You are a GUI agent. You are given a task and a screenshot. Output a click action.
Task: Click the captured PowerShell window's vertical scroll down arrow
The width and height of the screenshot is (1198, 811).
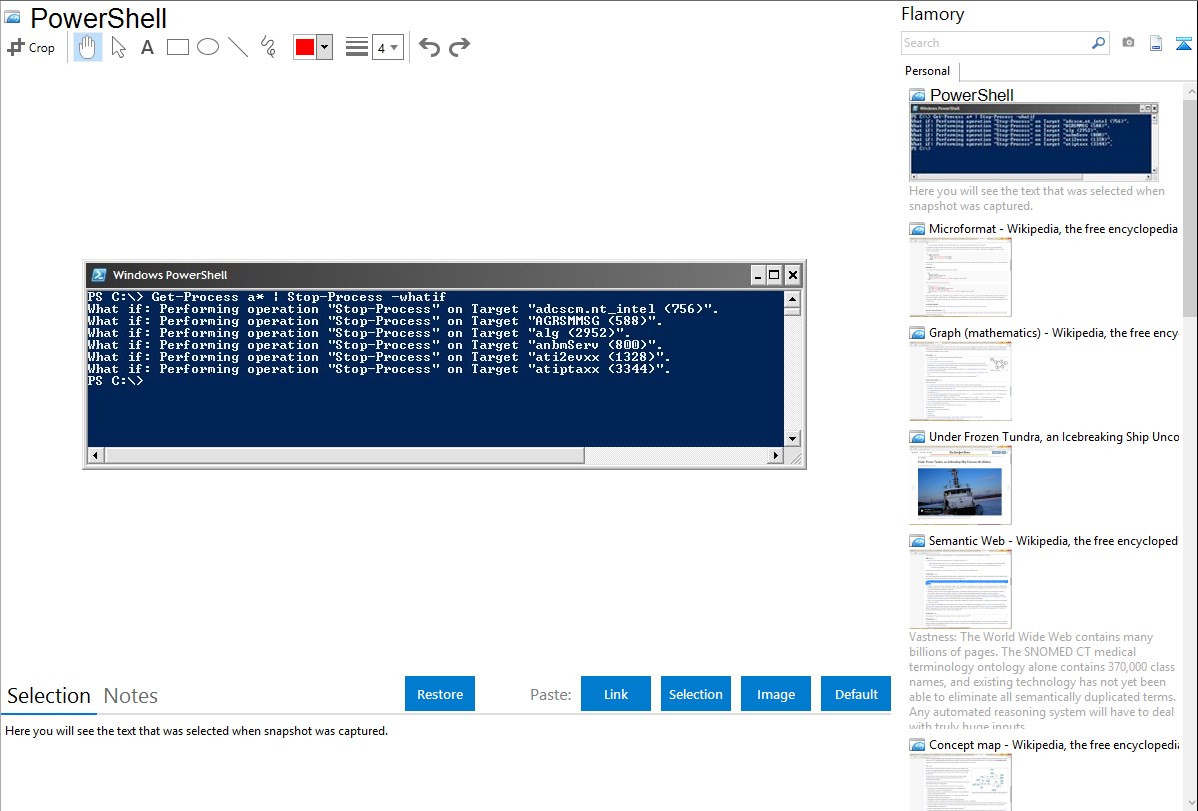click(x=792, y=439)
